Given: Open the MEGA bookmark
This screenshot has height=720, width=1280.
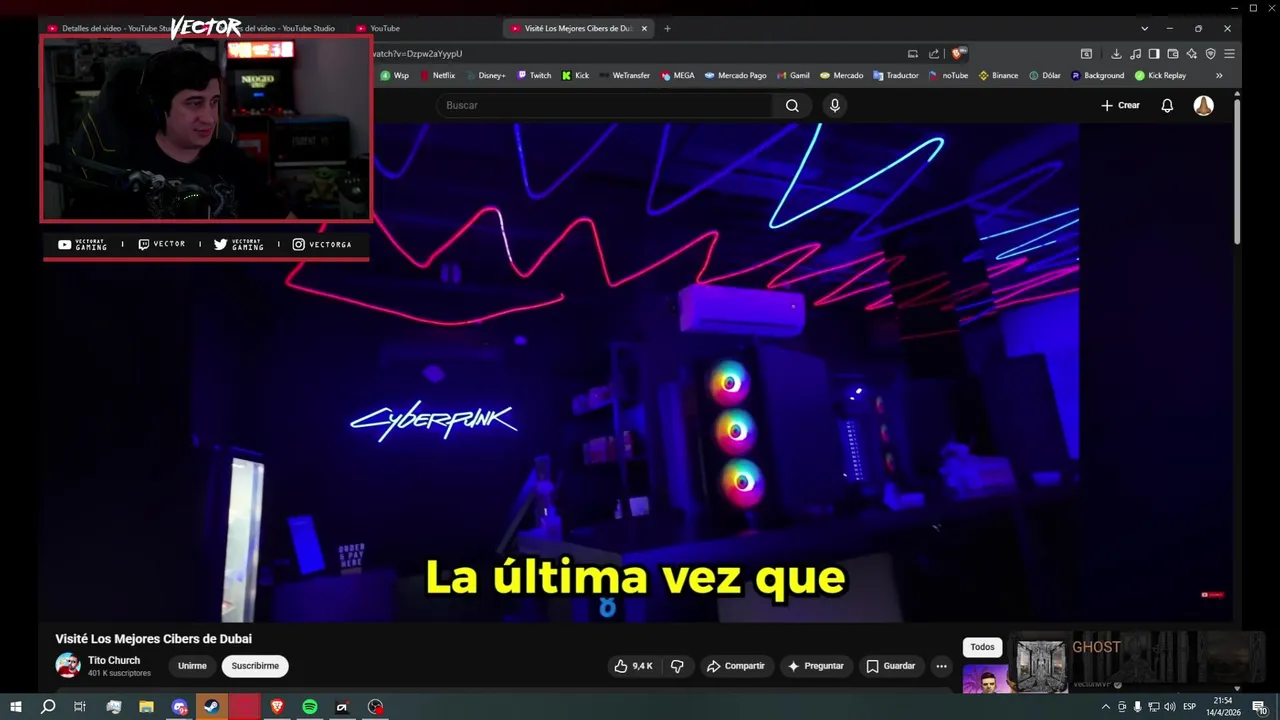Looking at the screenshot, I should click(677, 75).
